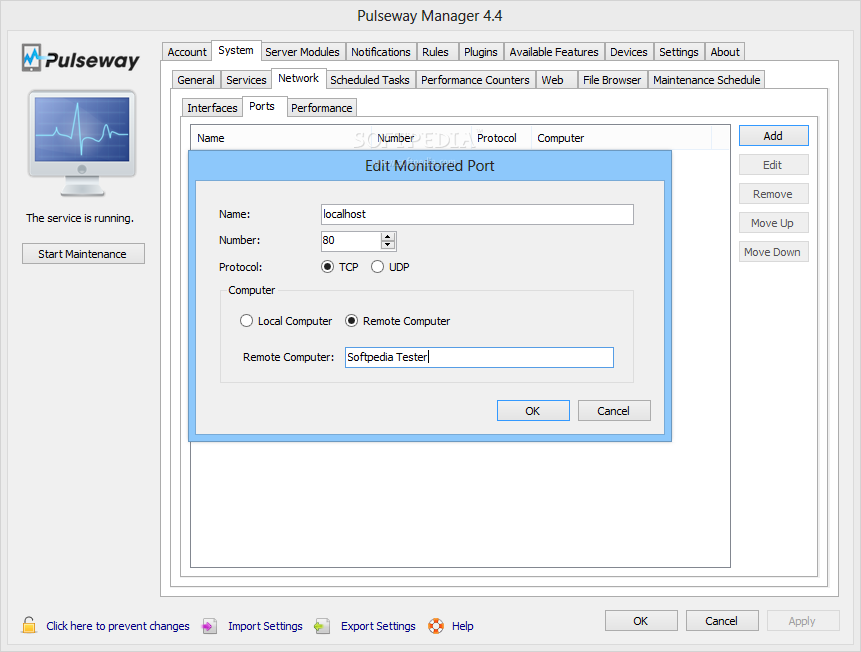Click the Move Down button
Image resolution: width=861 pixels, height=652 pixels.
774,252
